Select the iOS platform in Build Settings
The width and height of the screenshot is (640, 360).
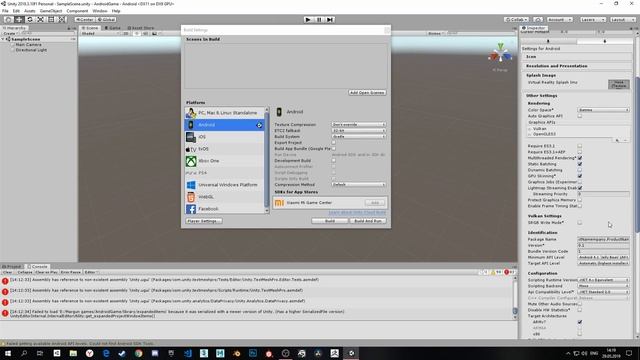[x=224, y=137]
